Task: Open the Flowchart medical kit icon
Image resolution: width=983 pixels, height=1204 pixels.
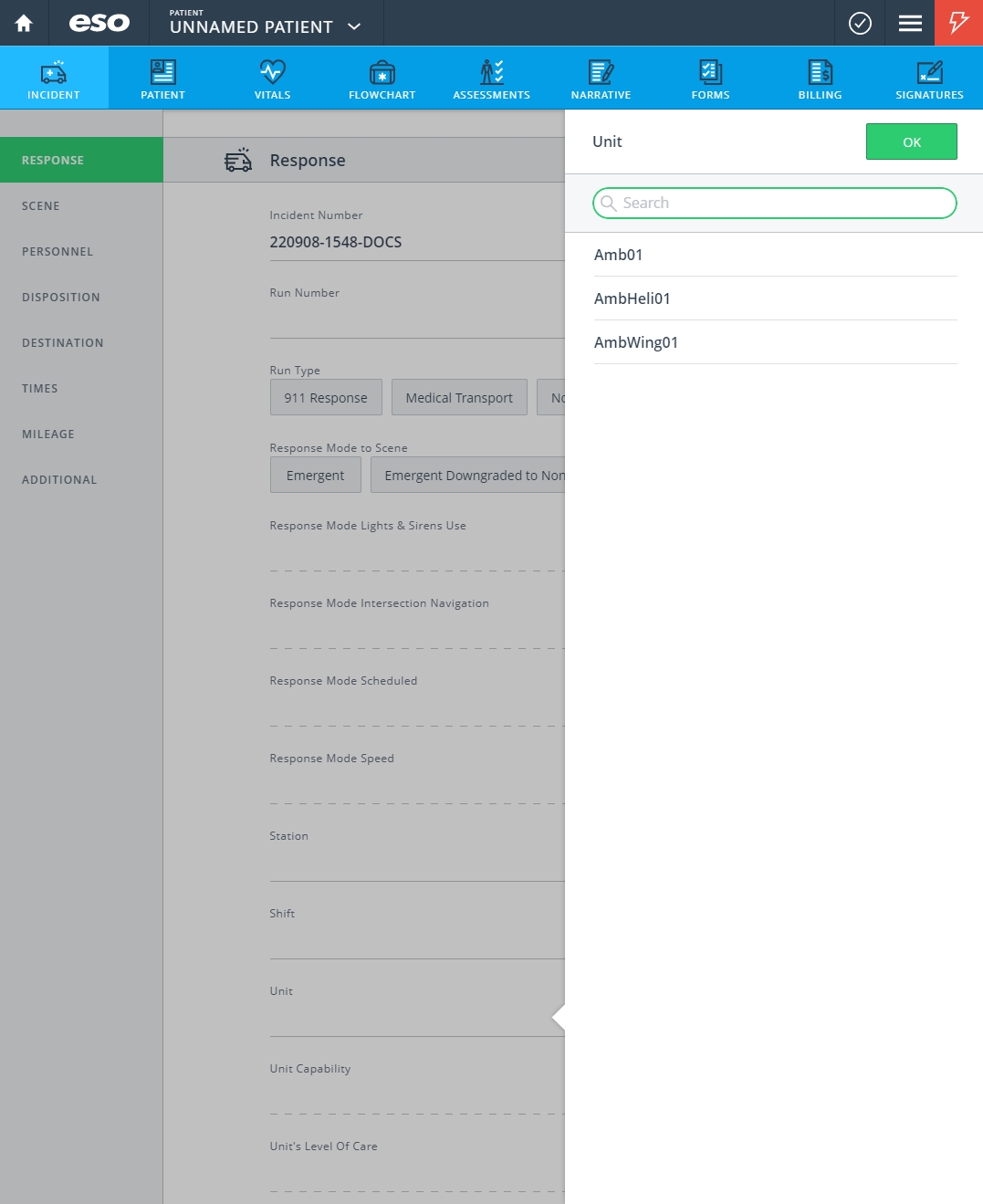Action: coord(382,72)
